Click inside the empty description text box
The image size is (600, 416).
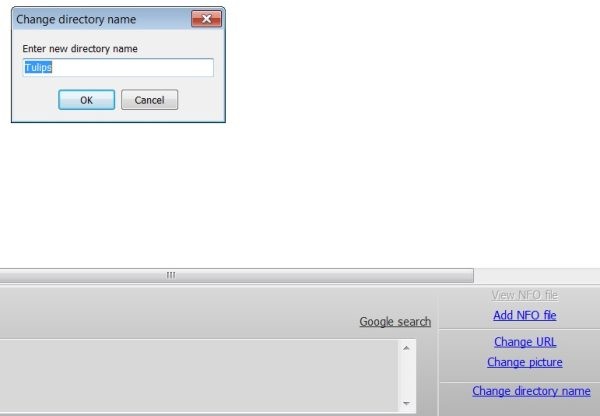coord(200,376)
